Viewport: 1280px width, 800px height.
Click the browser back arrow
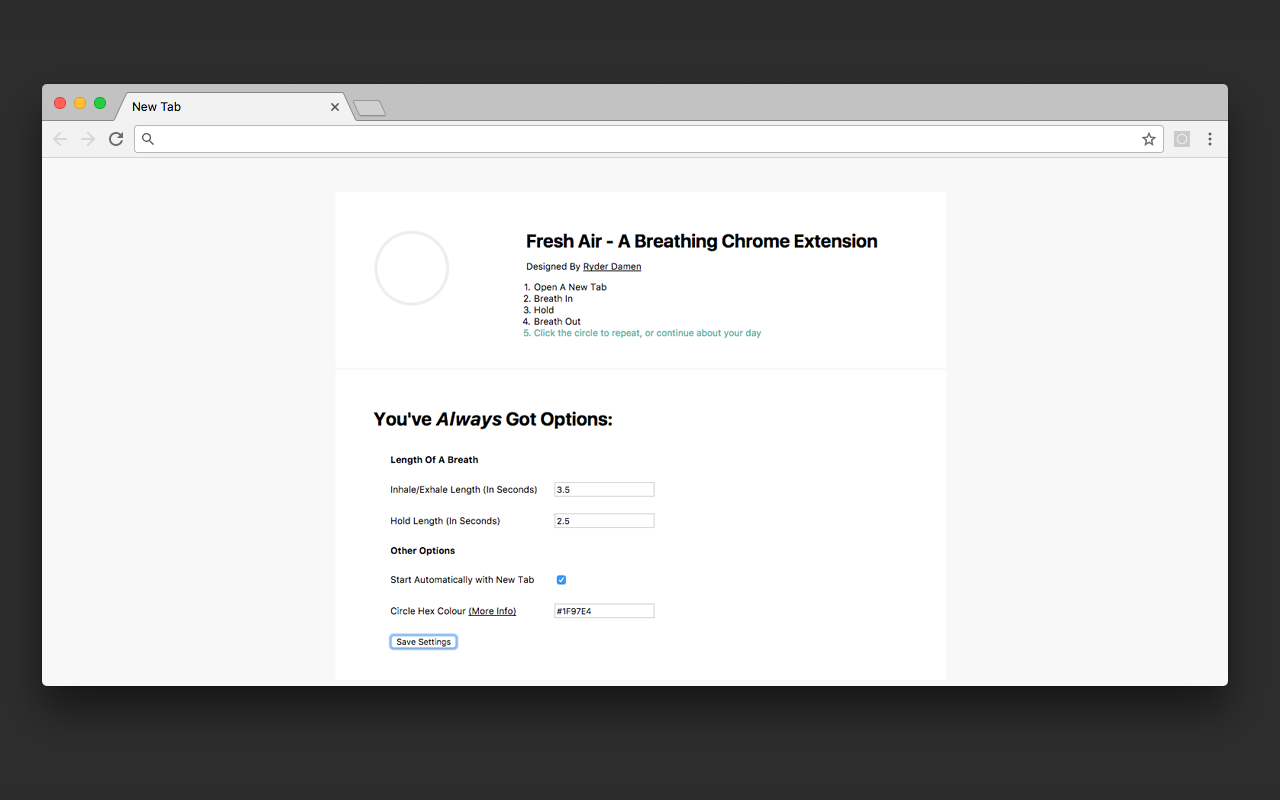[60, 139]
